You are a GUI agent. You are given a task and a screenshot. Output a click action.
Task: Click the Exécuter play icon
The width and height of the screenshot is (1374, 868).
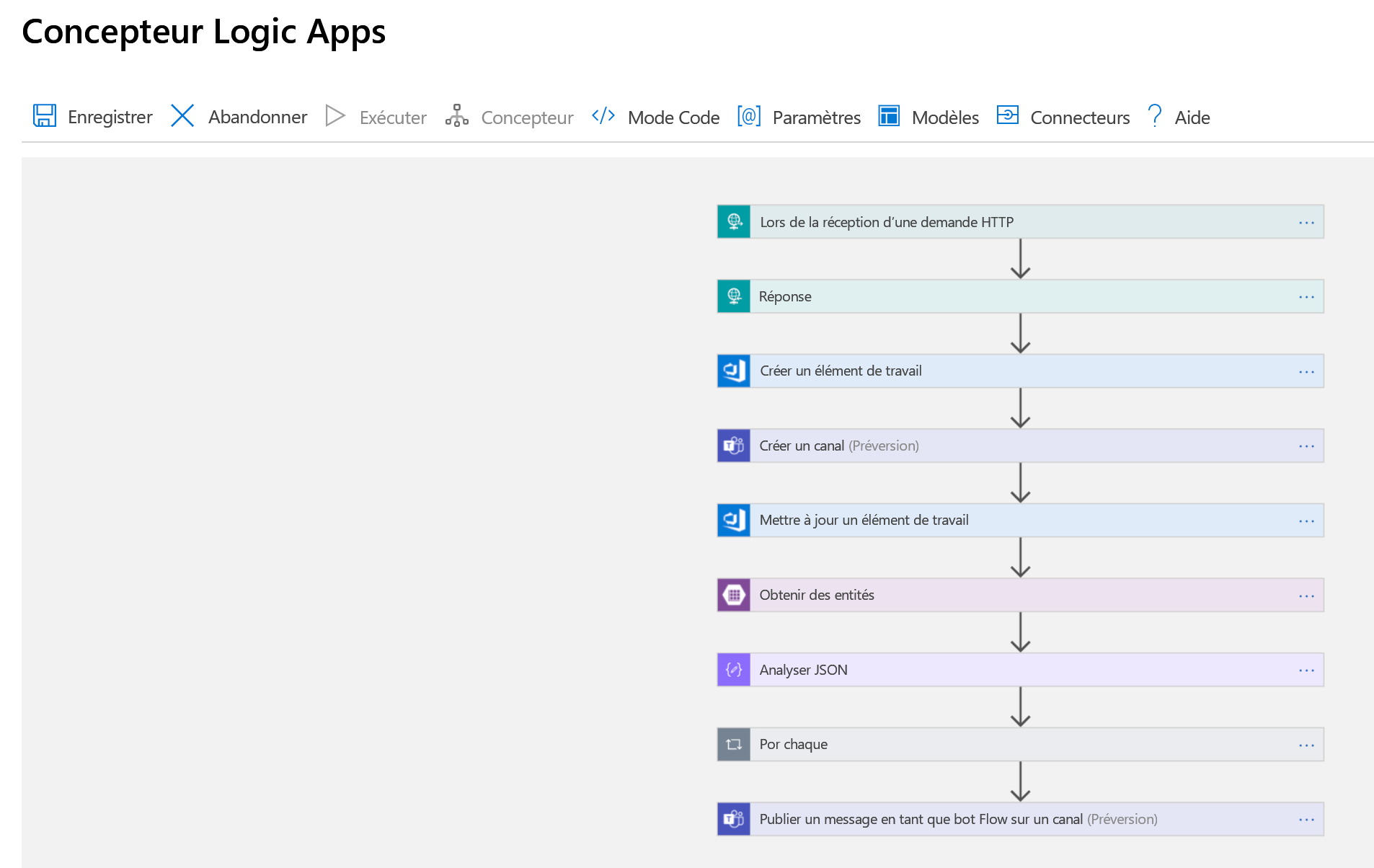click(335, 115)
